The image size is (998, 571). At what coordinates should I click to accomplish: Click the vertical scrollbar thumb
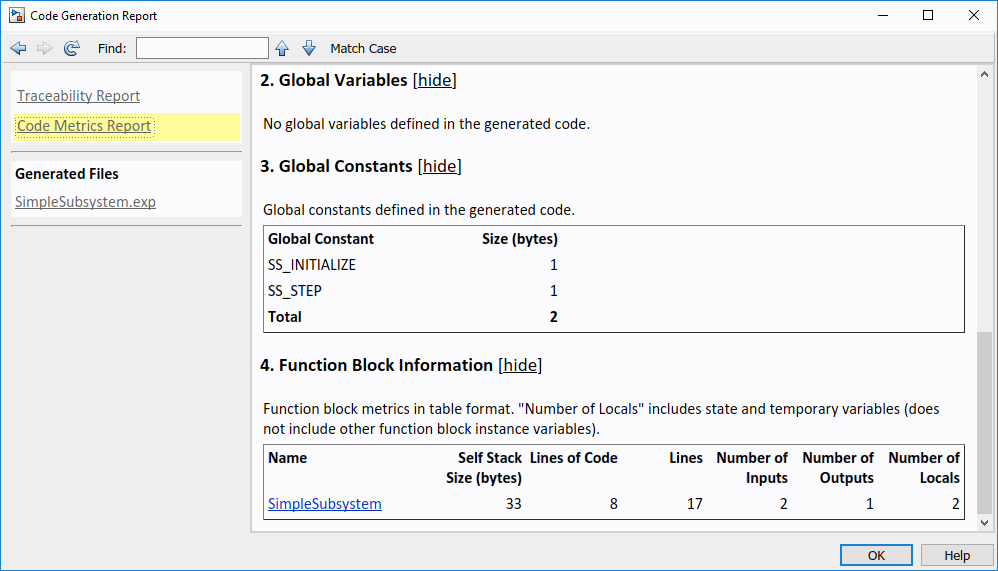tap(986, 422)
